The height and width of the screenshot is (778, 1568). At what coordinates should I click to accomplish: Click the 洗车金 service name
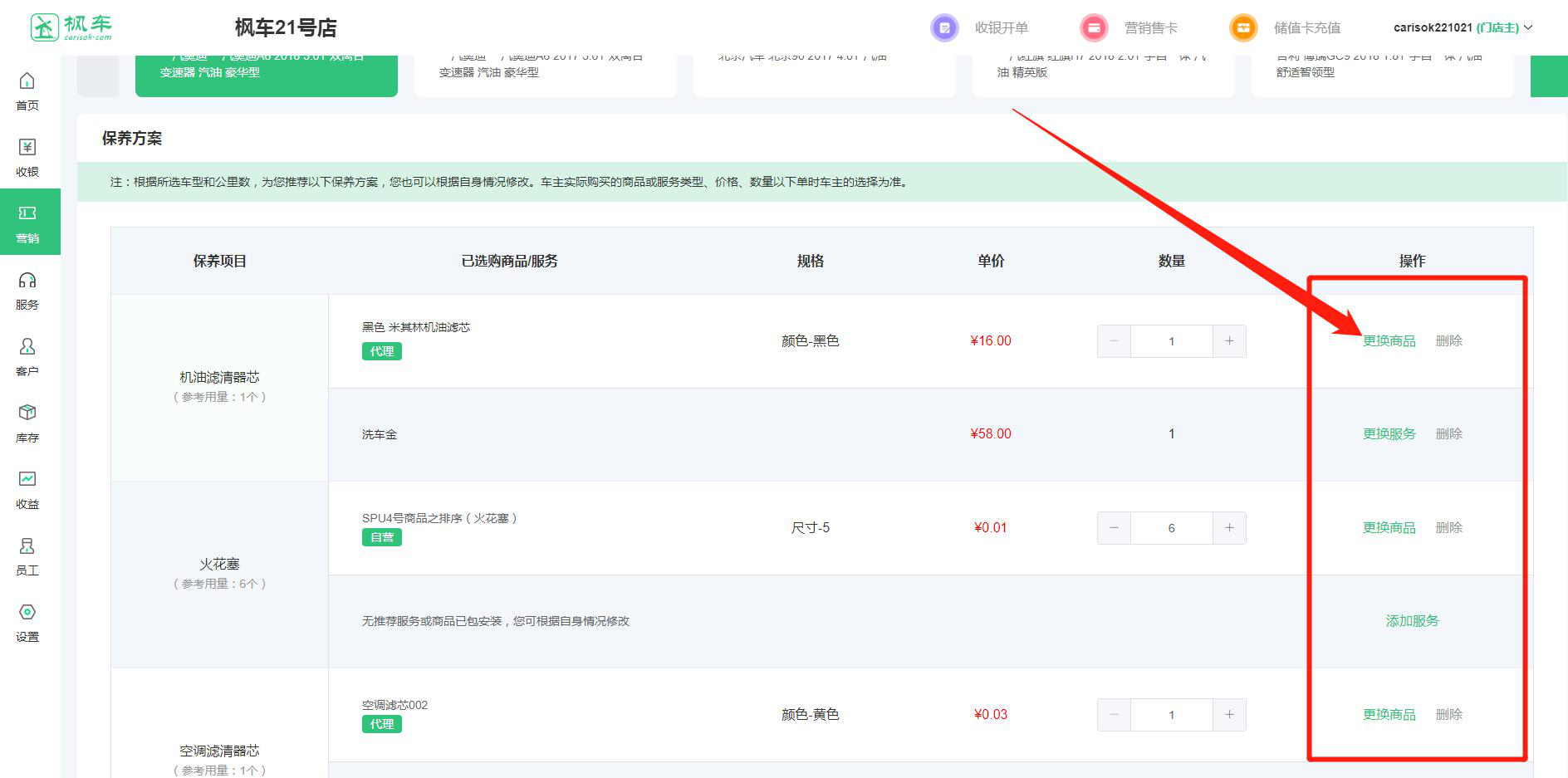(380, 434)
